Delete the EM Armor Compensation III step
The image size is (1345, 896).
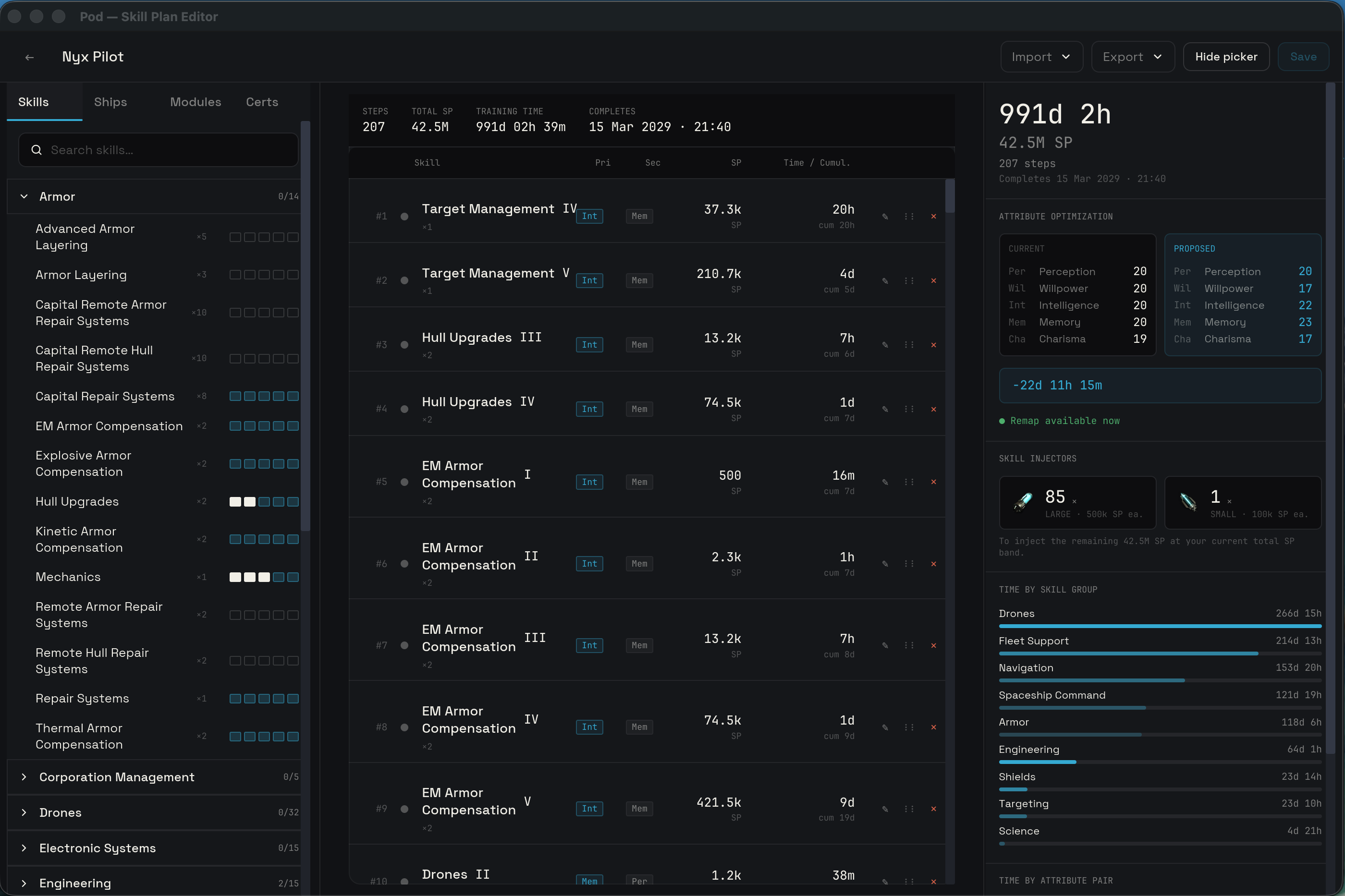click(933, 646)
